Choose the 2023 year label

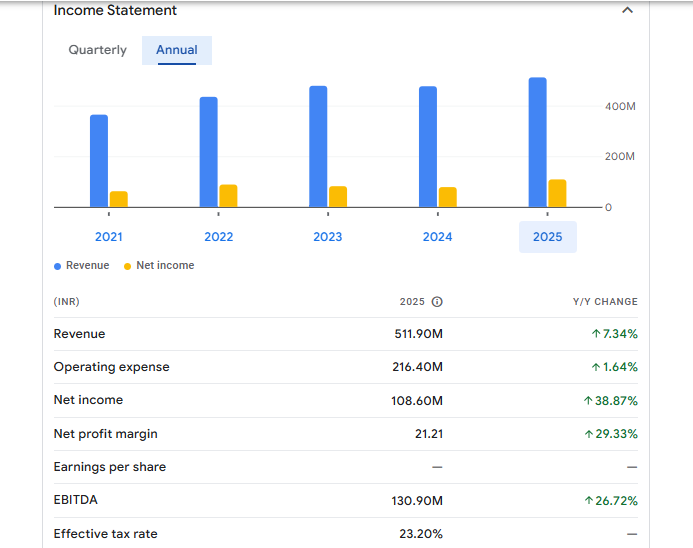tap(327, 237)
